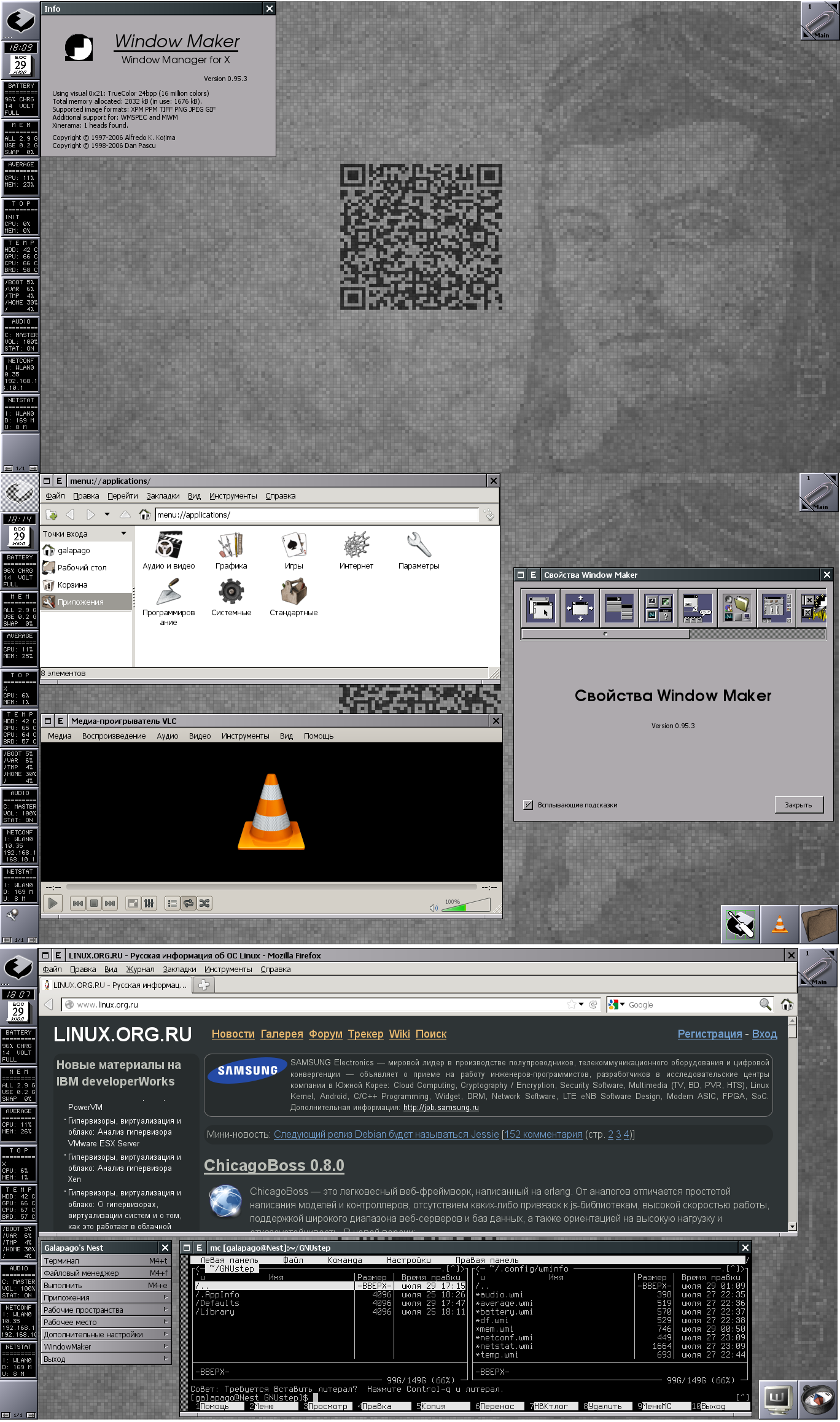The height and width of the screenshot is (1422, 840).
Task: Open ChicagoBoss 0.8.0 headline link
Action: (x=274, y=1165)
